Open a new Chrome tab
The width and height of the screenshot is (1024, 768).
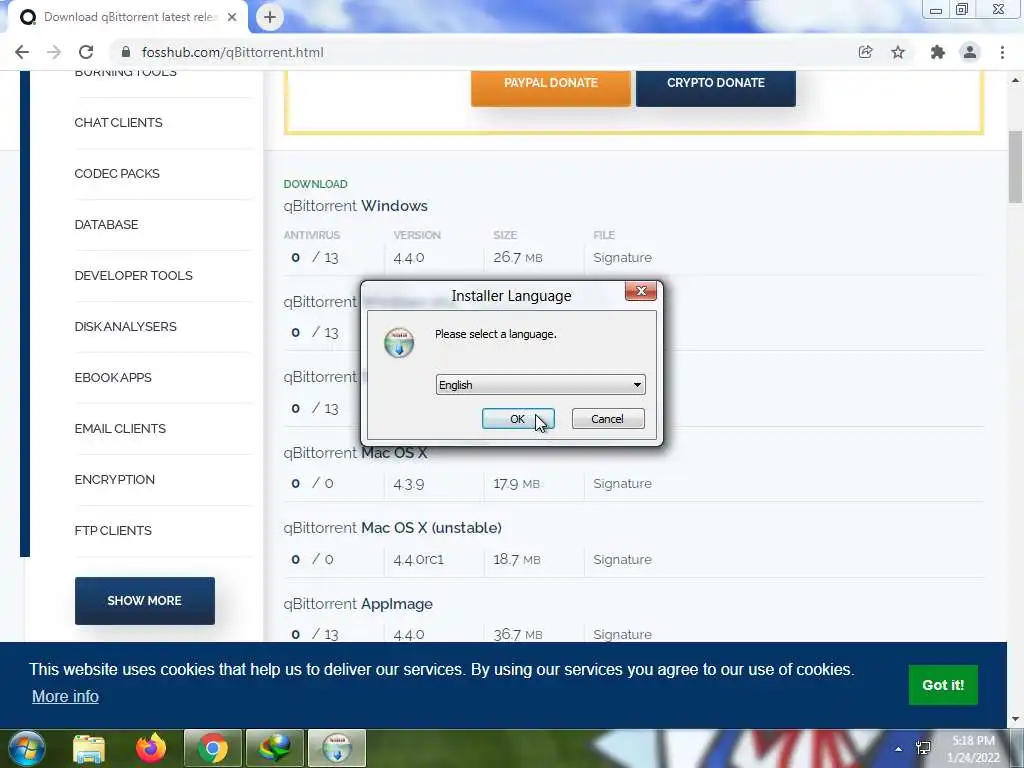(270, 17)
